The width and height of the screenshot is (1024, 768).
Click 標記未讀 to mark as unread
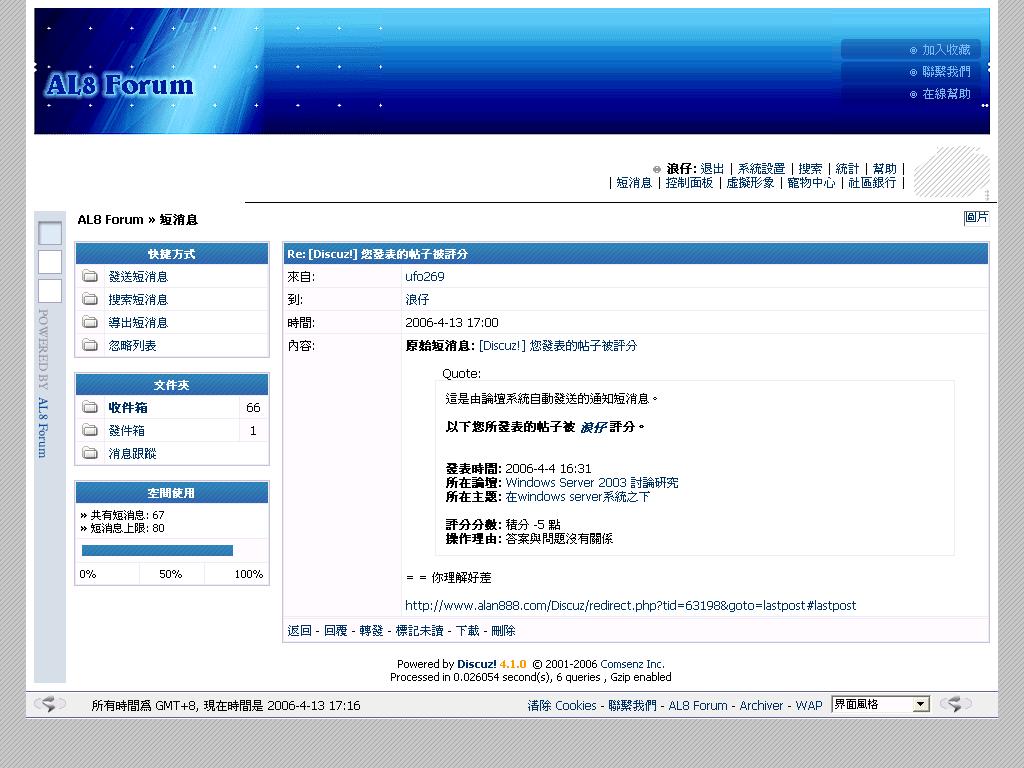(x=419, y=631)
